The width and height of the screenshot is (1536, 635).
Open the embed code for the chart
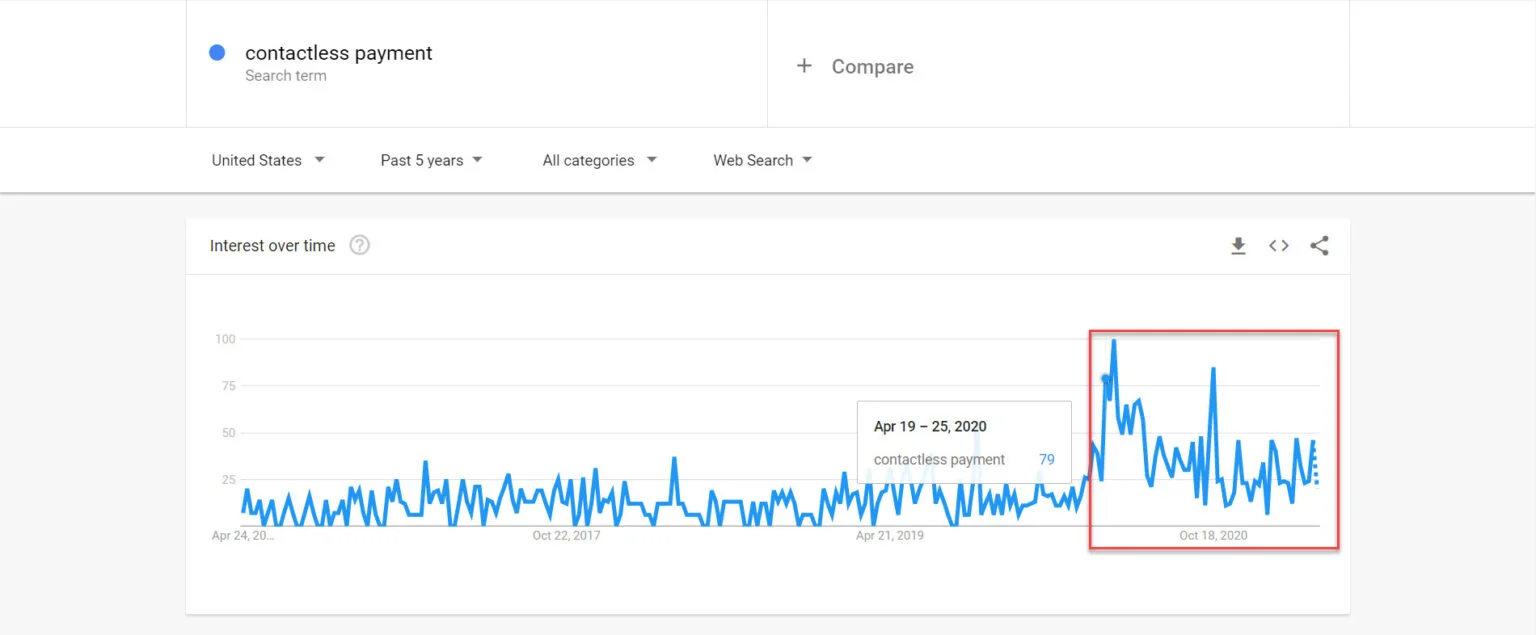(x=1278, y=245)
